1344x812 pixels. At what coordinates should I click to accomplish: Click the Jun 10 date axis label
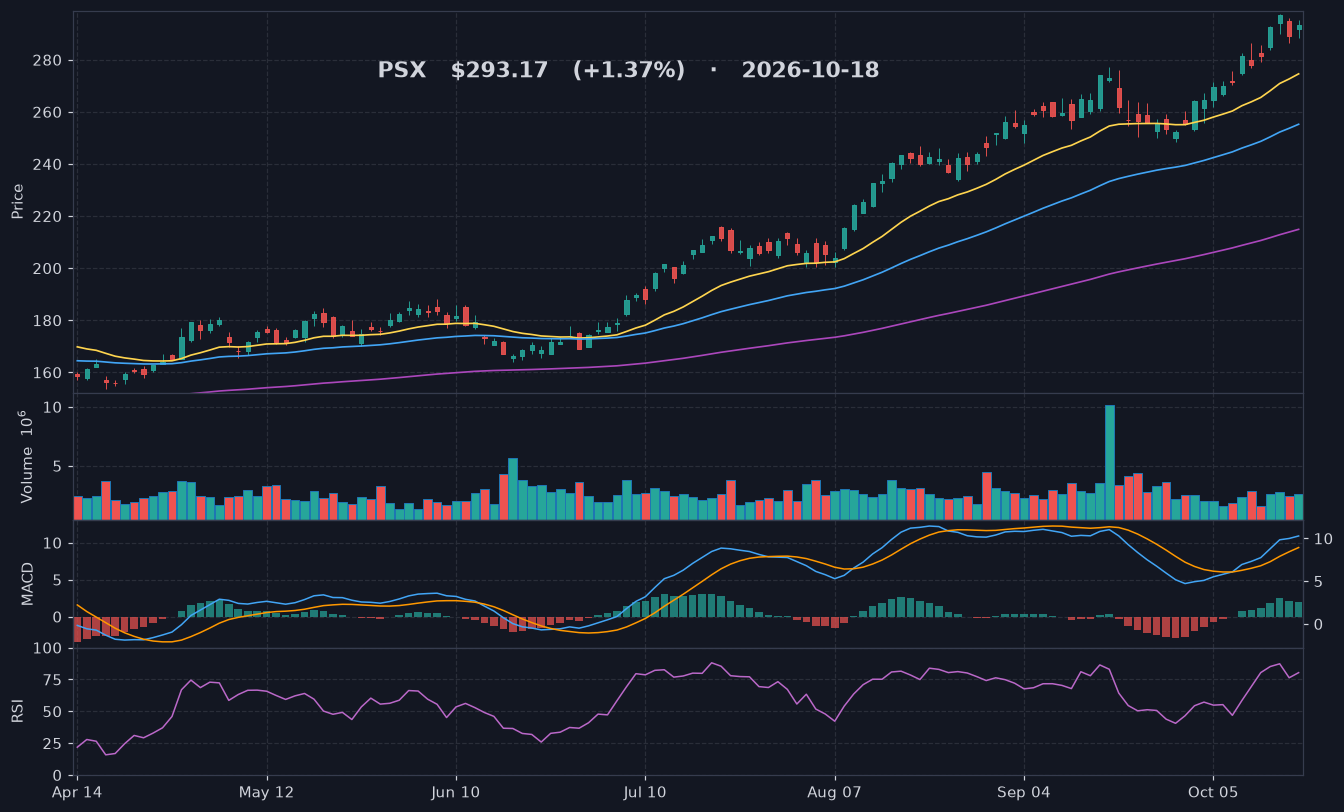456,793
